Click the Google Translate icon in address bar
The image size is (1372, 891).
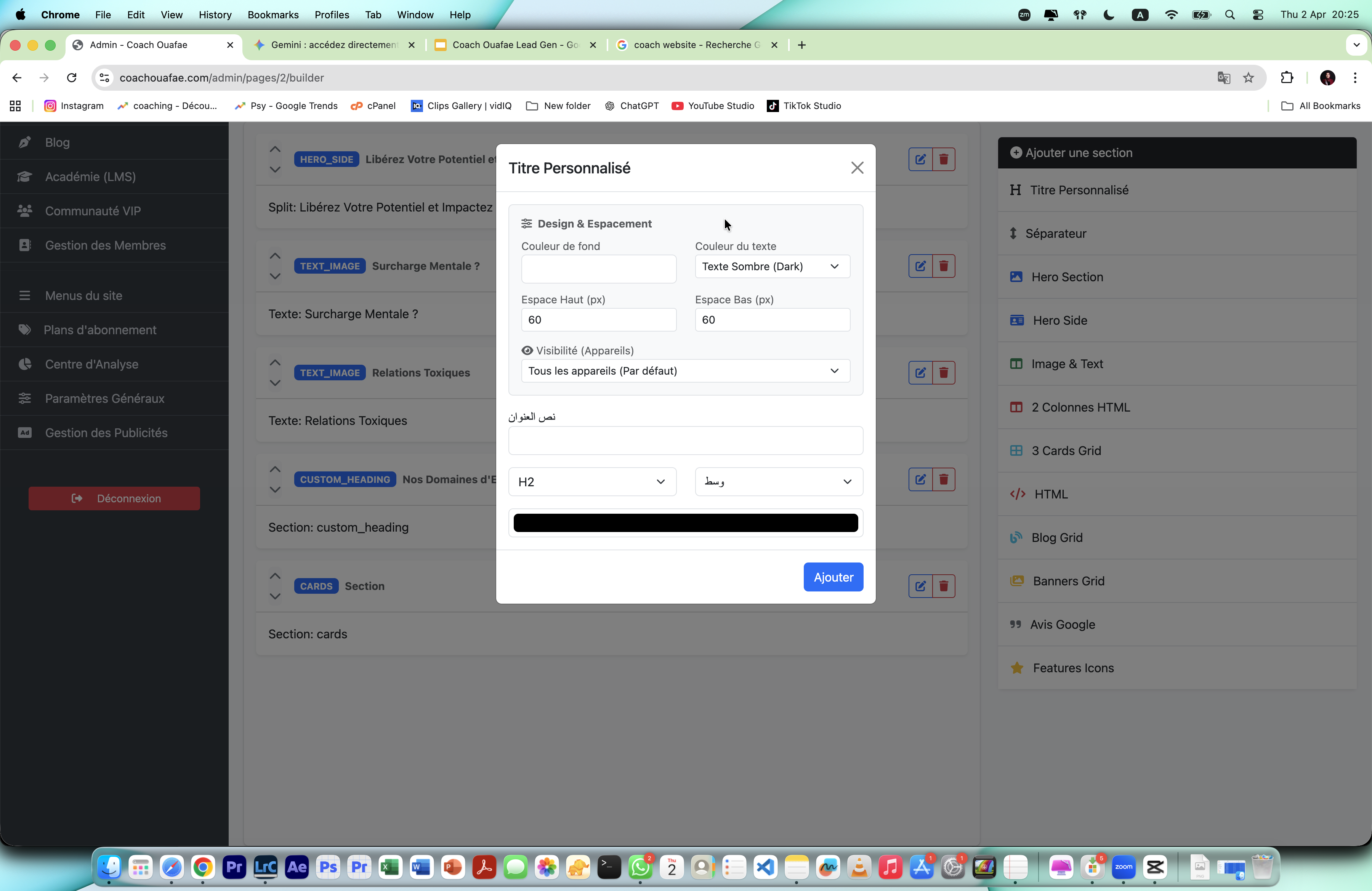pos(1223,78)
